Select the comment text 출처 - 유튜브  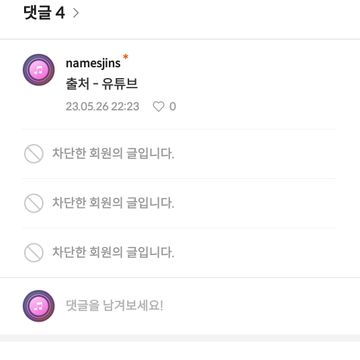point(102,84)
